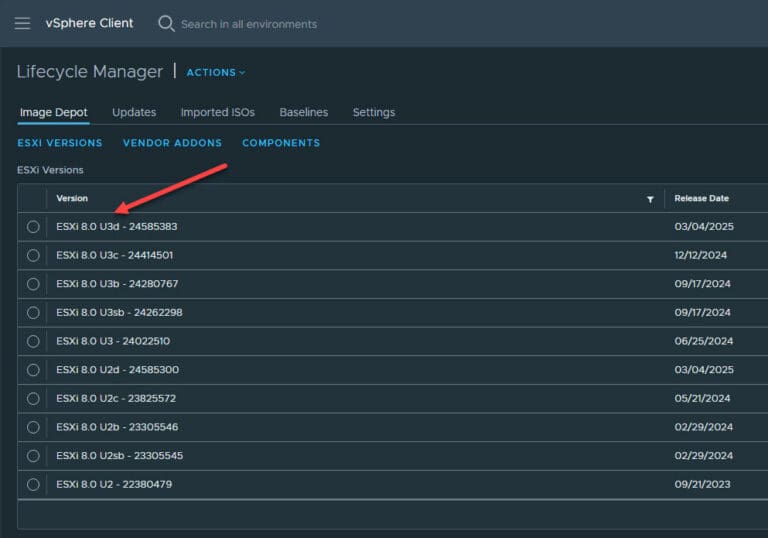
Task: Click version text ESXi 8.0 U3sb - 24262298
Action: coord(119,313)
